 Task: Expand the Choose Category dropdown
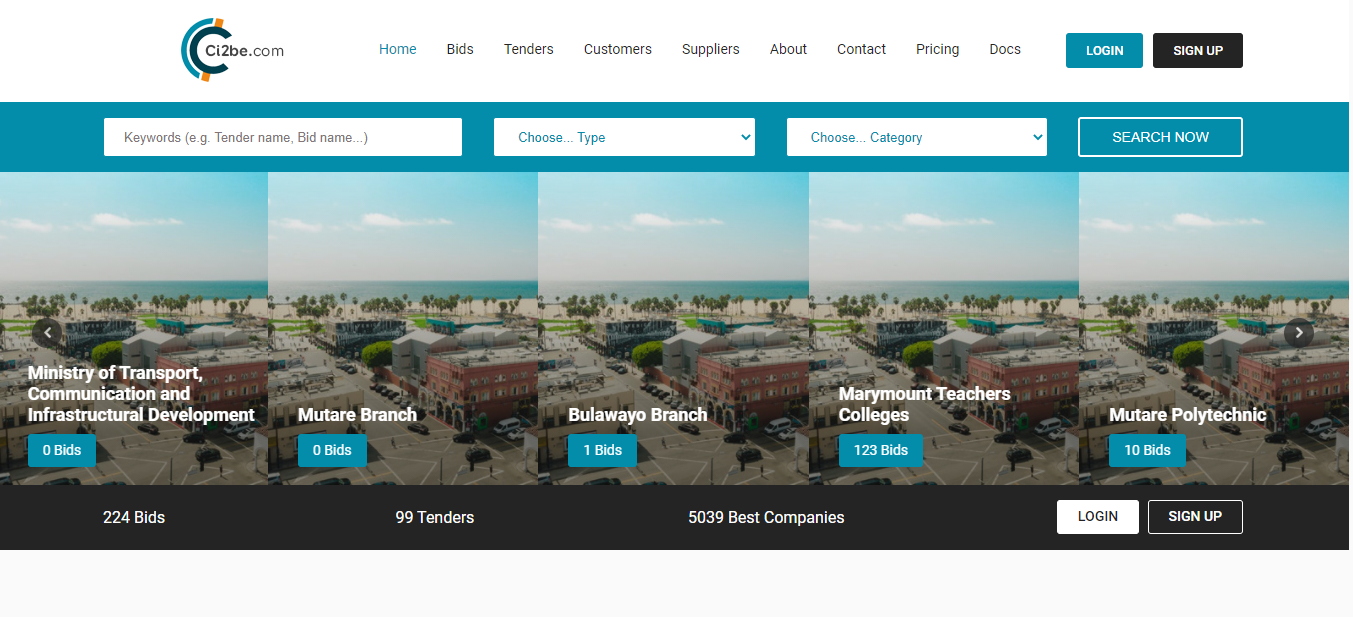[917, 137]
